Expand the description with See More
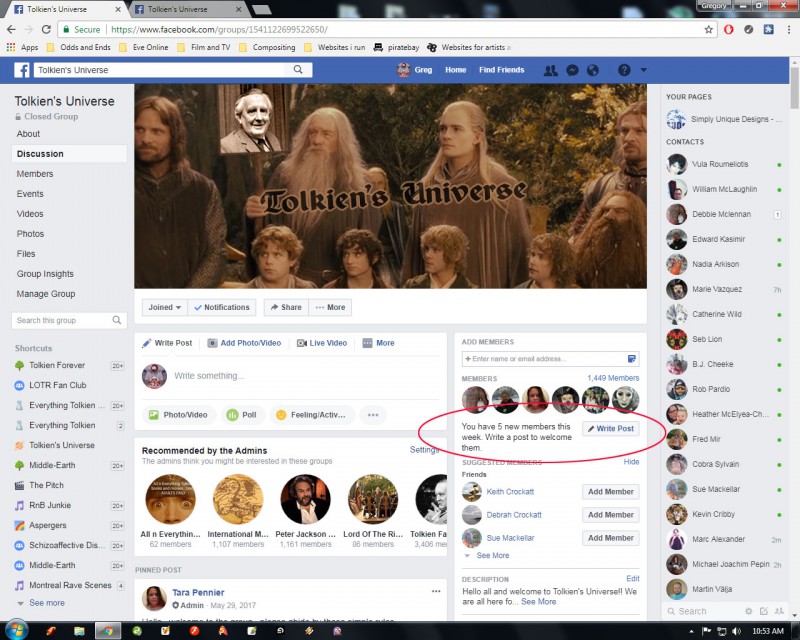Viewport: 800px width, 640px height. click(x=539, y=602)
